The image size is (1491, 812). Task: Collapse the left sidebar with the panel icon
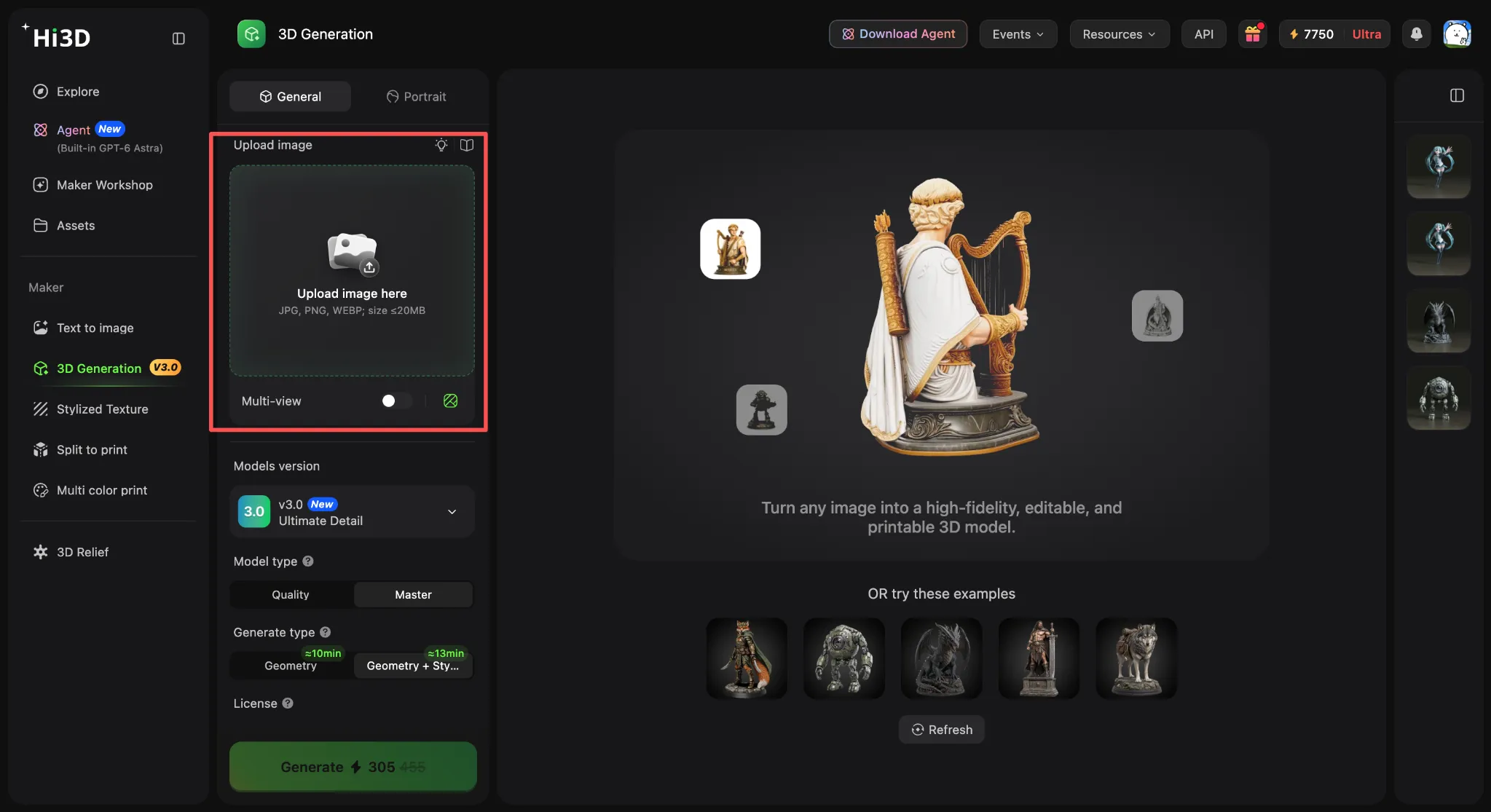pos(178,38)
